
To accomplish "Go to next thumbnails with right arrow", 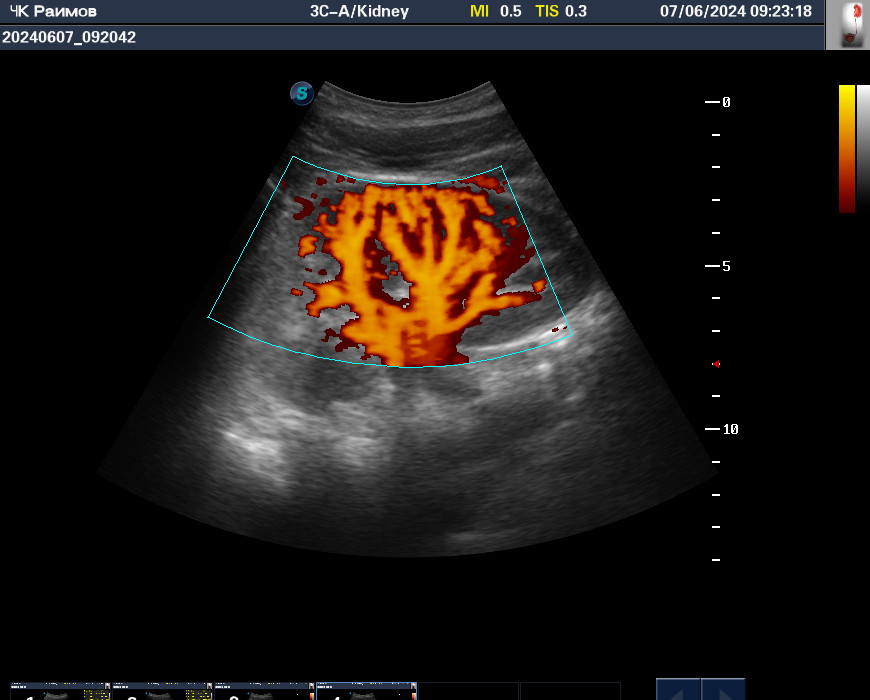I will 723,689.
